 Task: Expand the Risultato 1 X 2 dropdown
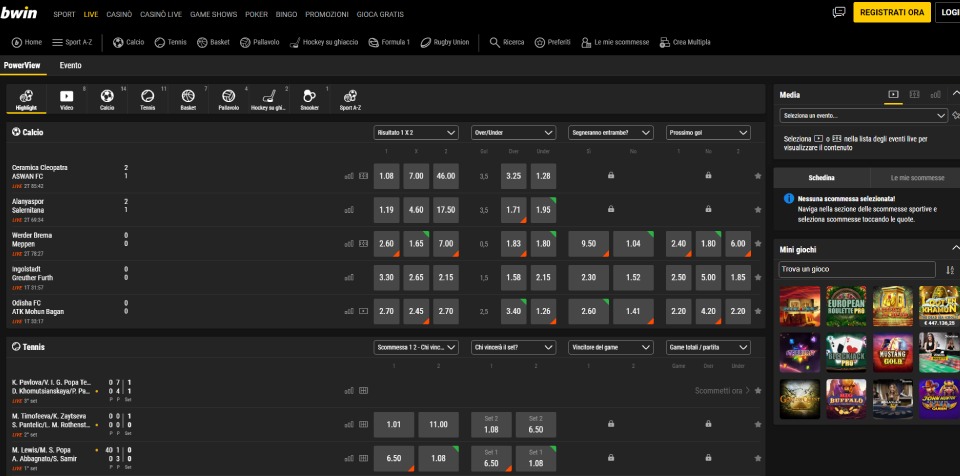tap(416, 132)
